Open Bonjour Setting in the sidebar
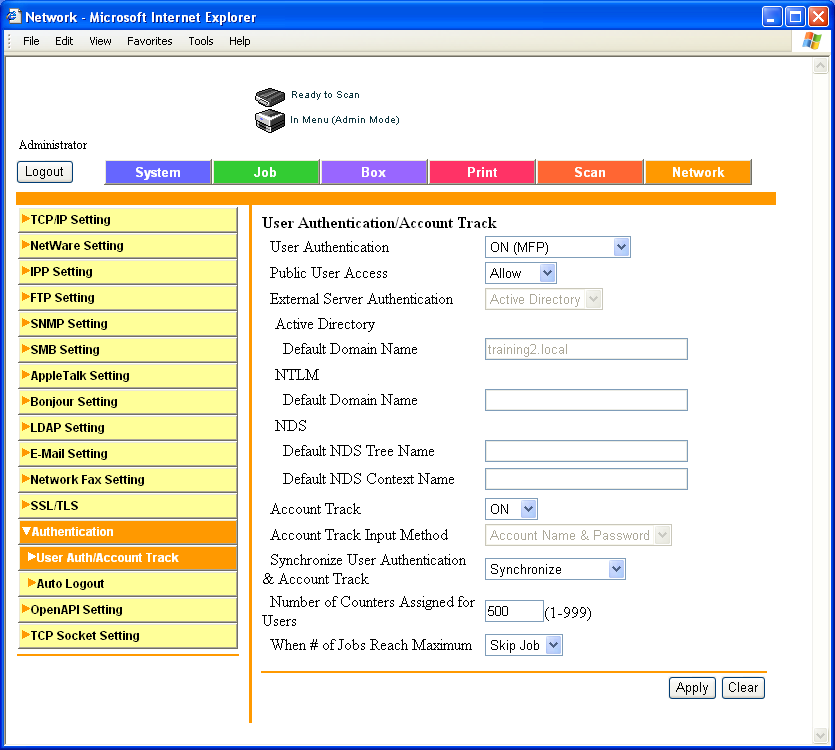Image resolution: width=835 pixels, height=750 pixels. coord(128,402)
